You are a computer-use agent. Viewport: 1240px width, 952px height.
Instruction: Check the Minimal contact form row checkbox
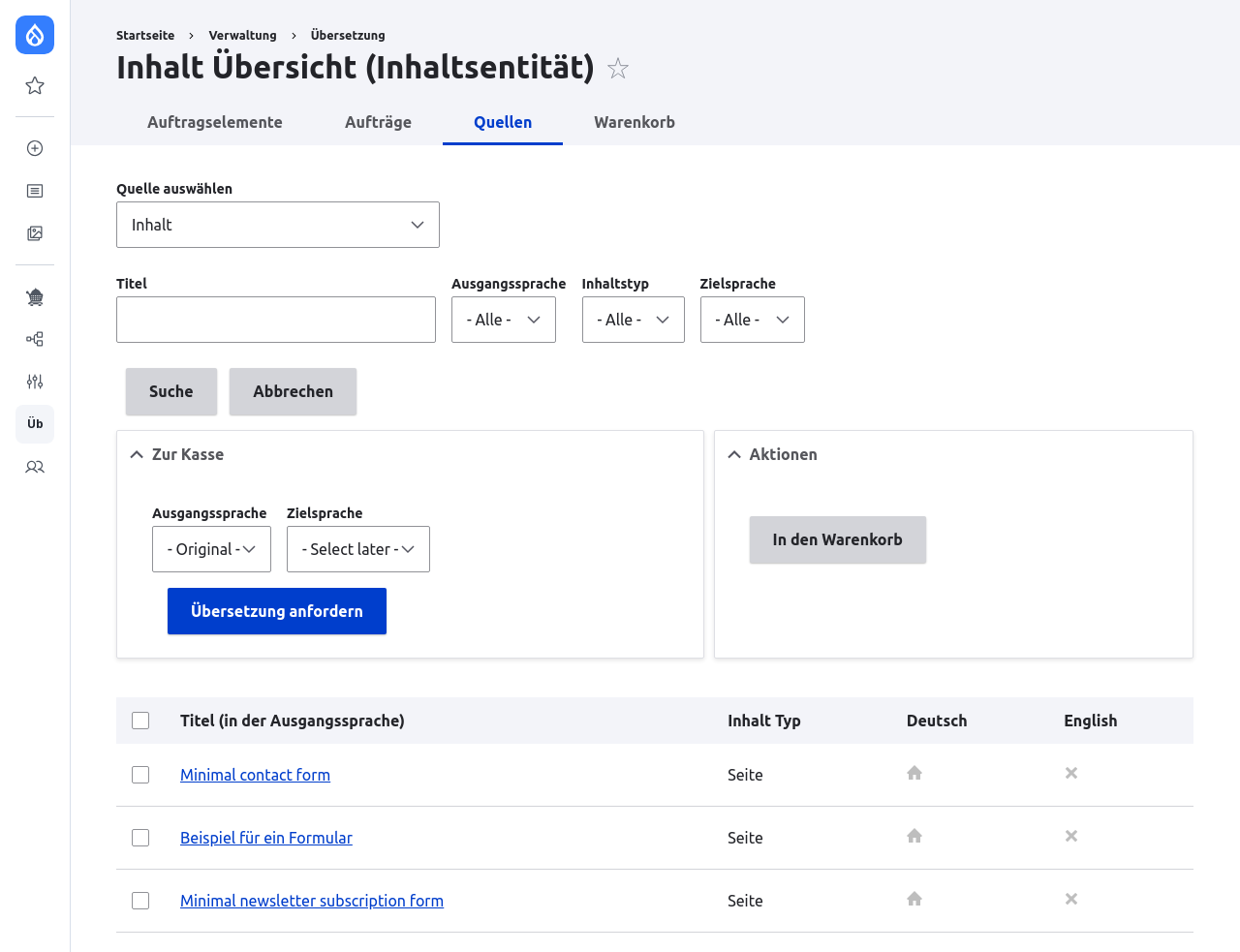point(140,775)
